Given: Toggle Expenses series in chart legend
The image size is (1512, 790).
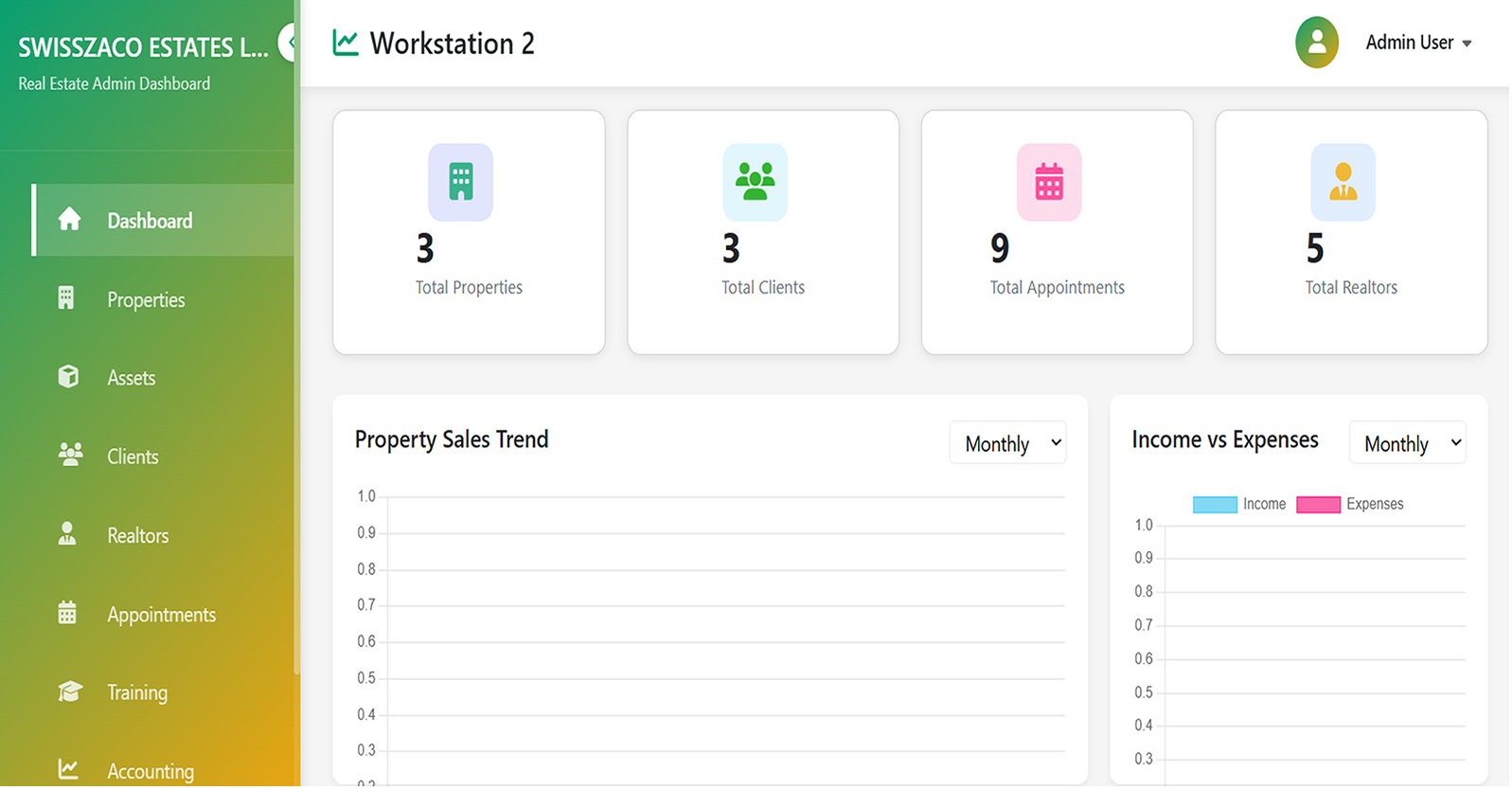Looking at the screenshot, I should pyautogui.click(x=1349, y=504).
